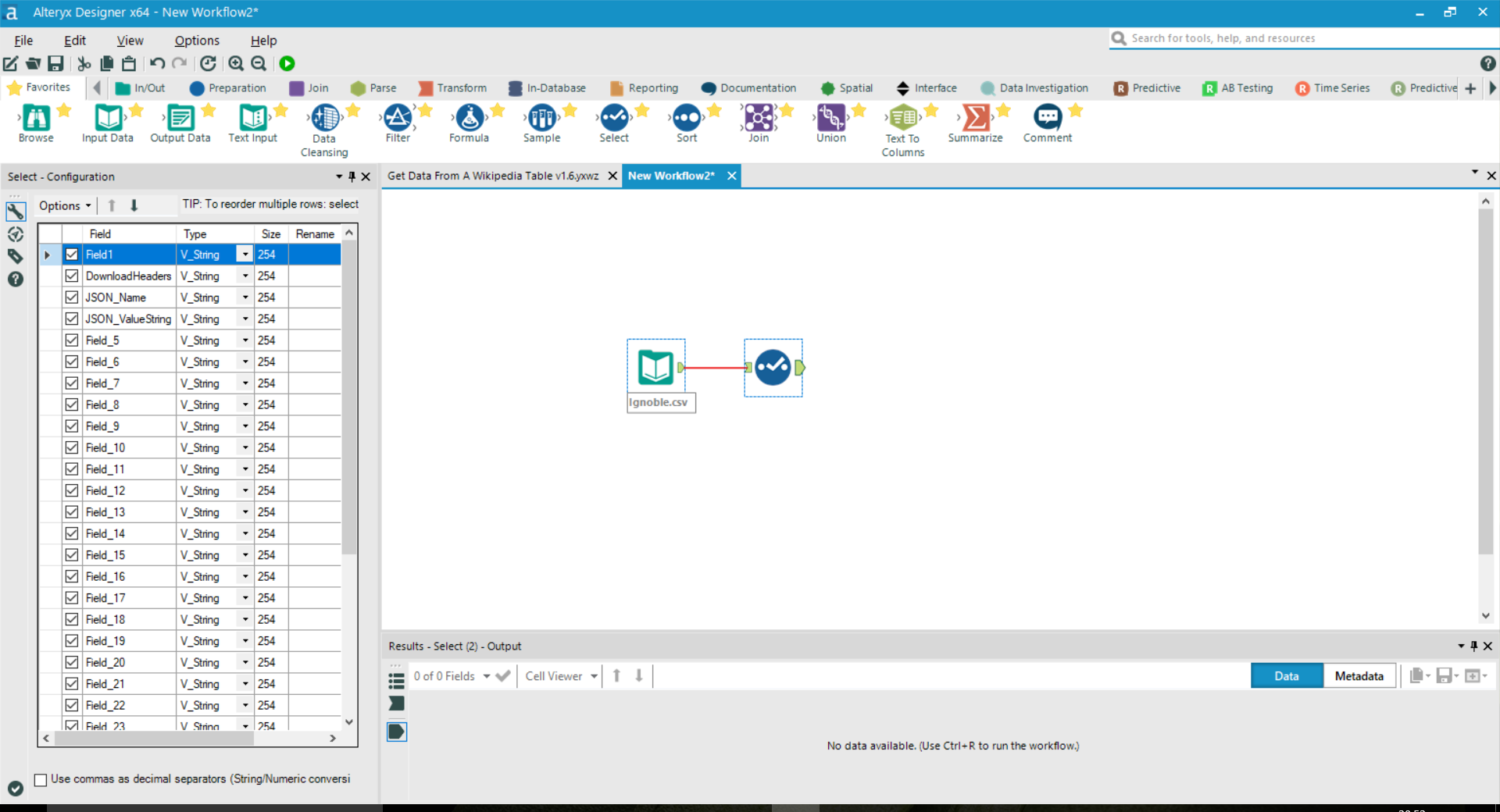The width and height of the screenshot is (1500, 812).
Task: Add tool category with plus button
Action: [1470, 88]
